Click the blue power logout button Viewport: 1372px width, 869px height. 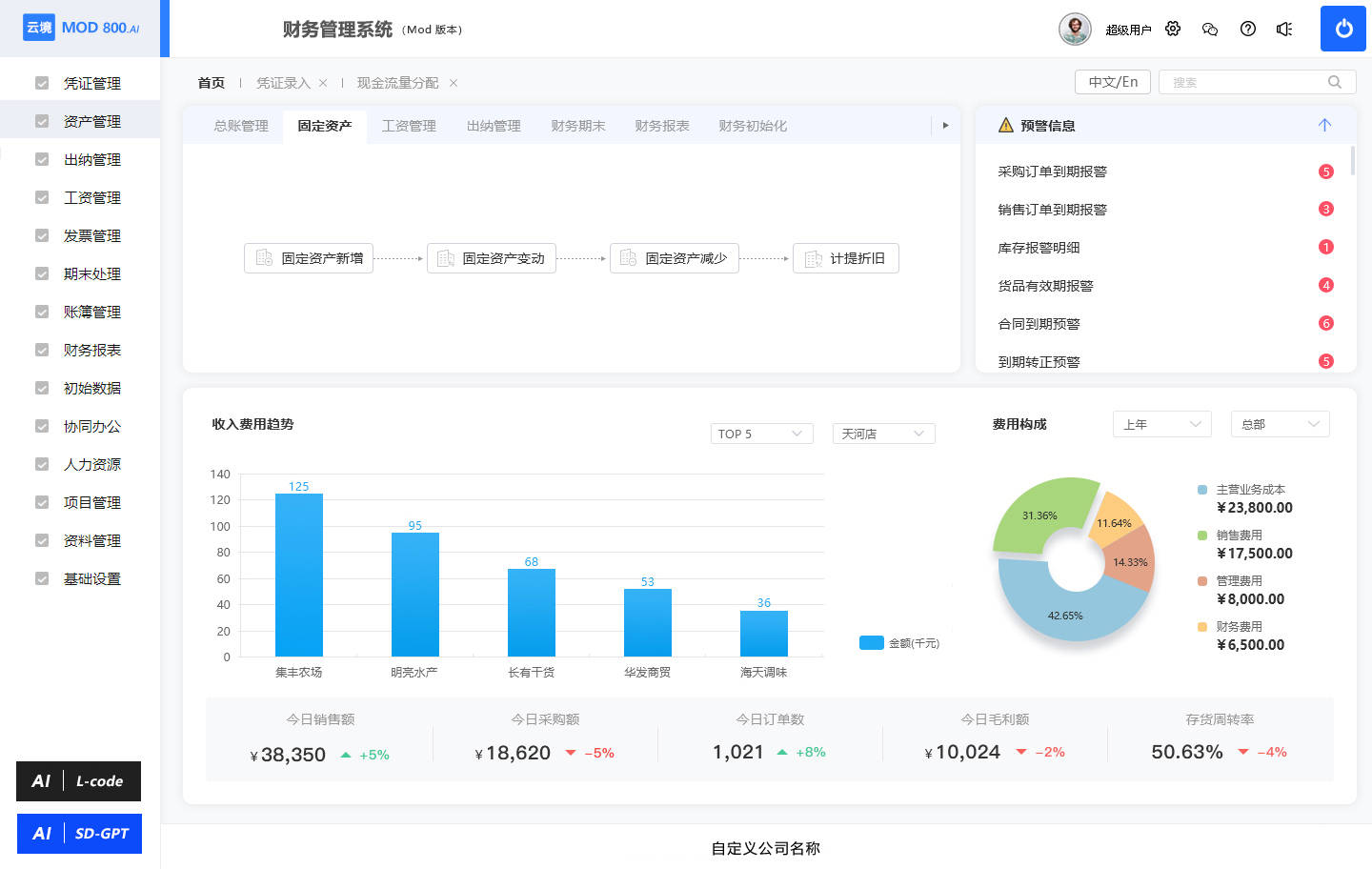pyautogui.click(x=1343, y=29)
